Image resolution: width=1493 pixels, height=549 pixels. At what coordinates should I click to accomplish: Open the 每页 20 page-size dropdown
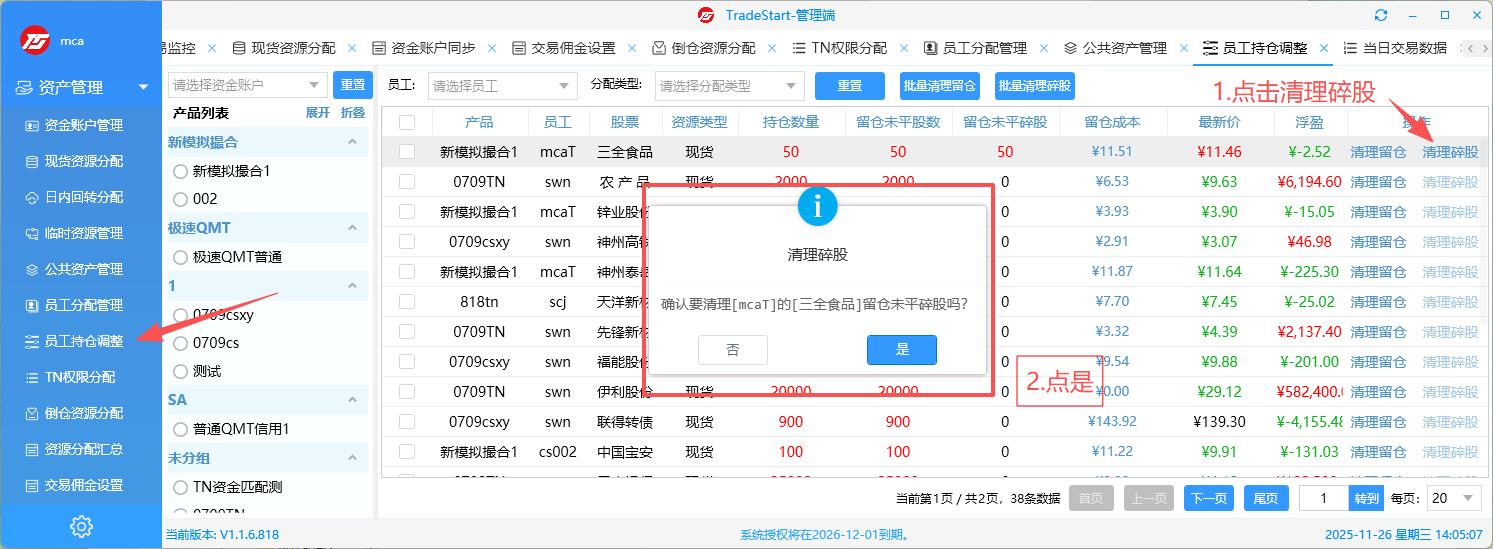(1453, 497)
